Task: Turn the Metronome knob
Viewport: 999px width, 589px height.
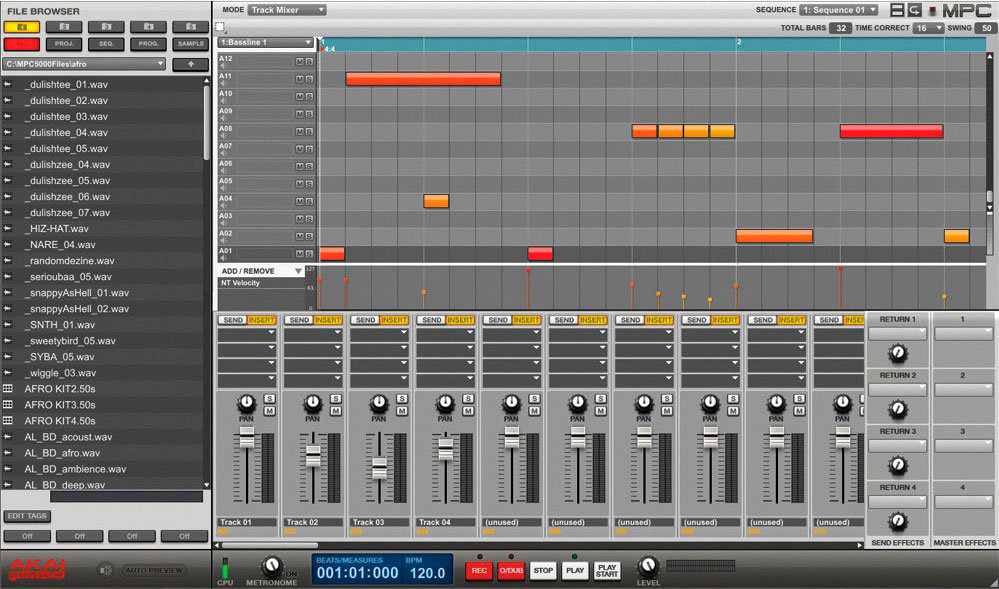Action: [x=270, y=567]
